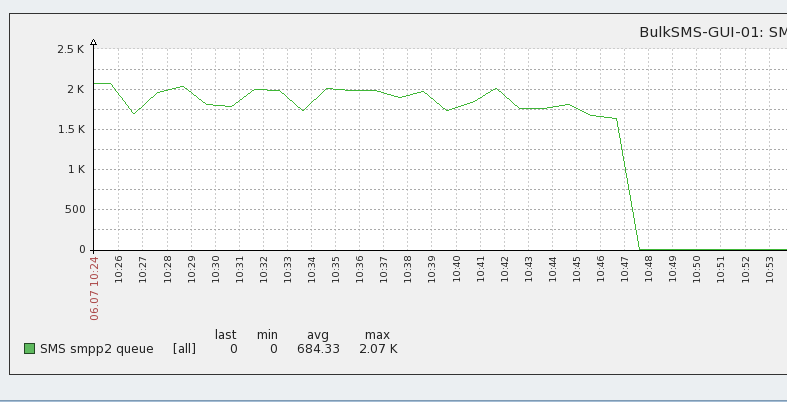
Task: Click the 10:50 time axis label
Action: 697,269
